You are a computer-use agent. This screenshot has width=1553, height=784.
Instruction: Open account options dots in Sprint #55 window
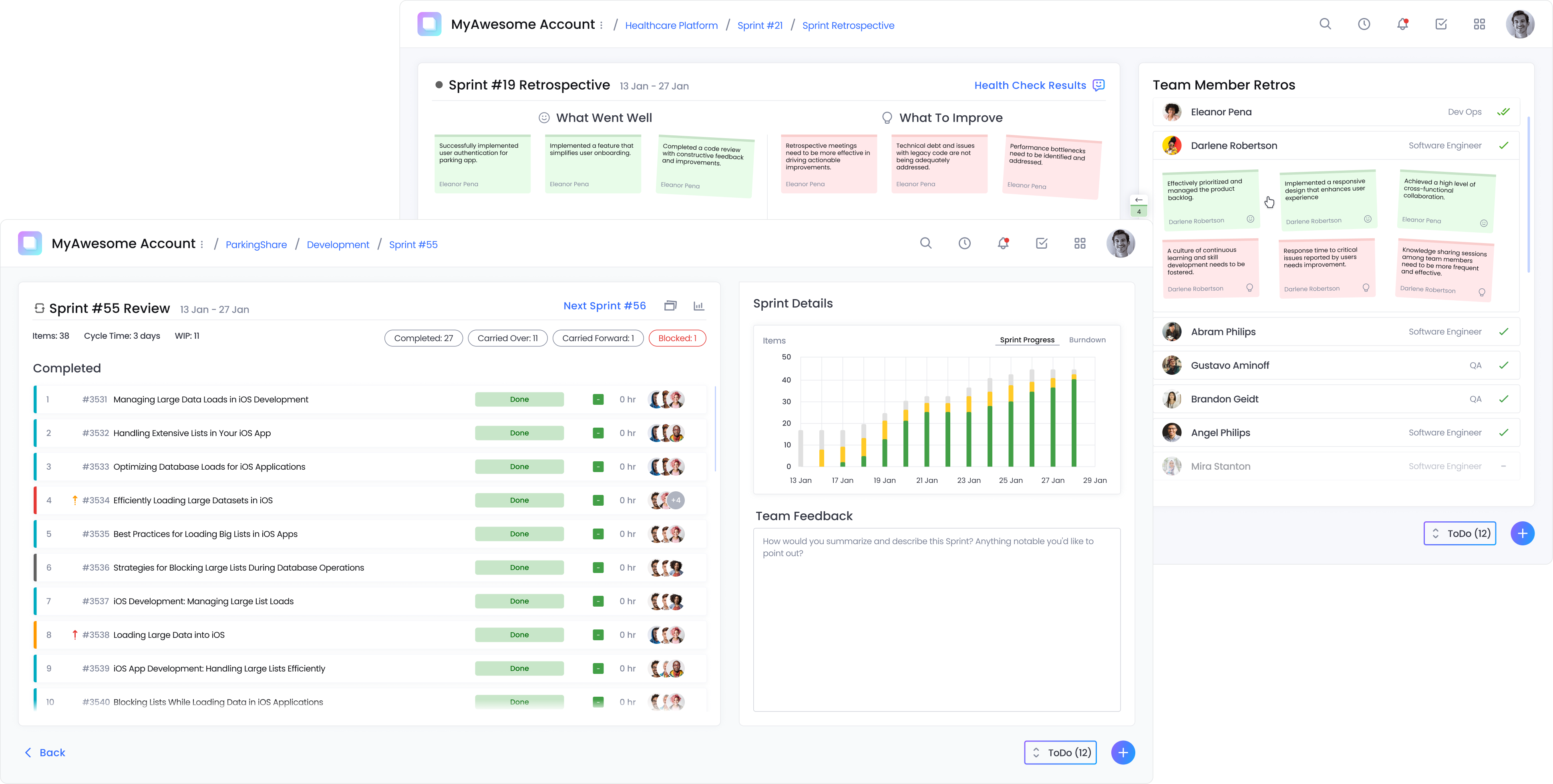pos(202,244)
